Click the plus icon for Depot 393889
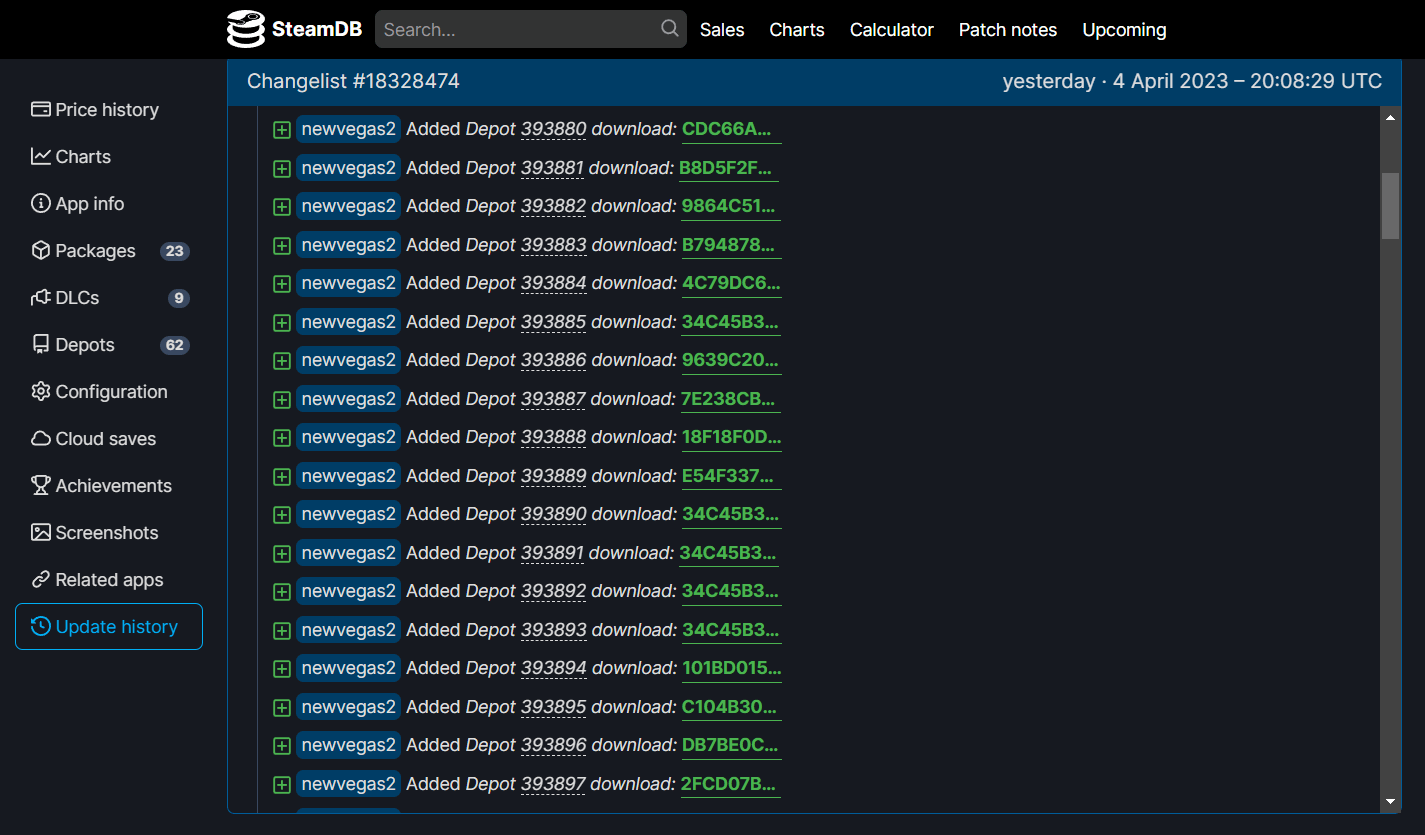The width and height of the screenshot is (1425, 835). pos(282,476)
